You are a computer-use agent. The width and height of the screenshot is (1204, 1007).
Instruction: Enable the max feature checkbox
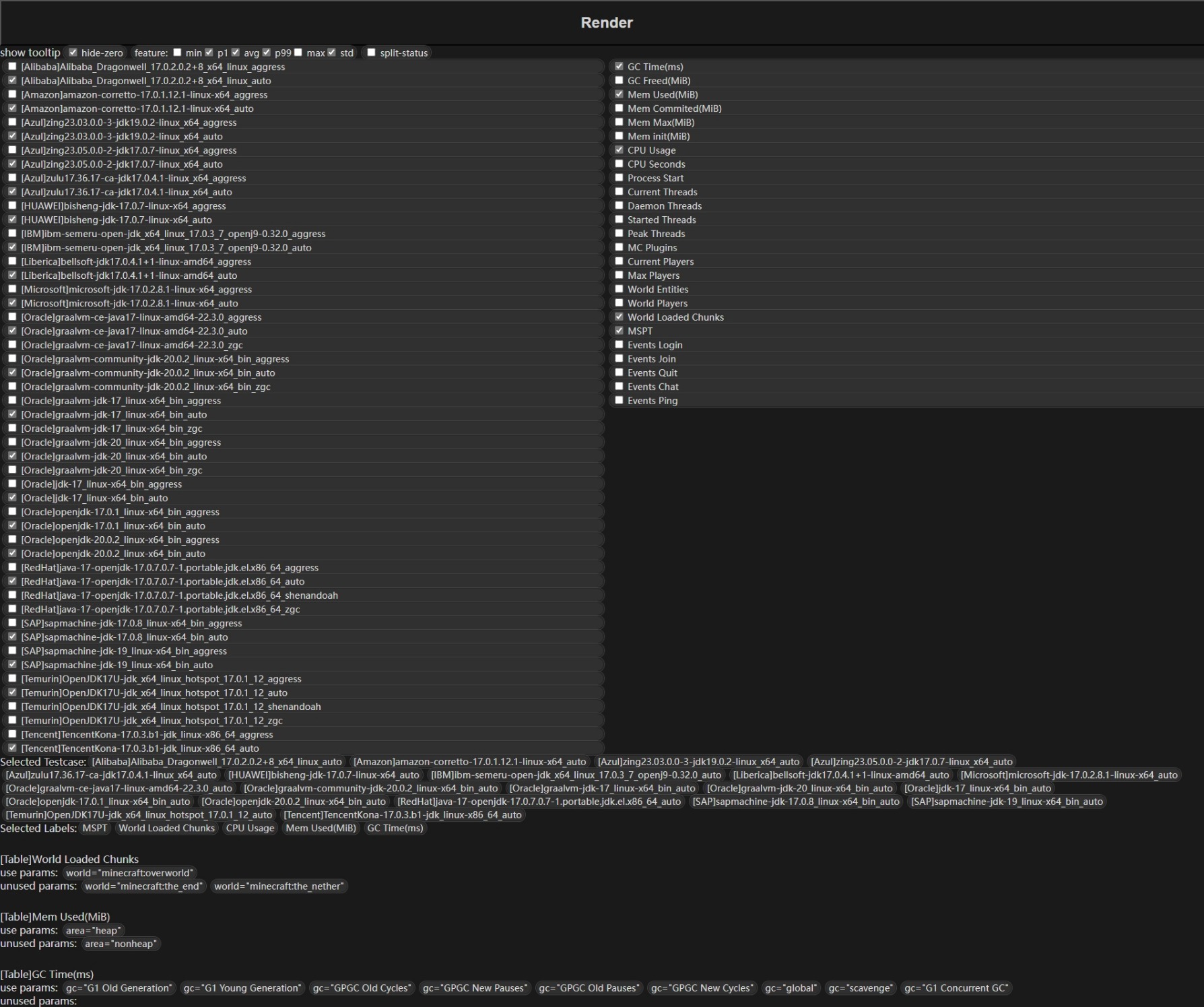pyautogui.click(x=298, y=53)
